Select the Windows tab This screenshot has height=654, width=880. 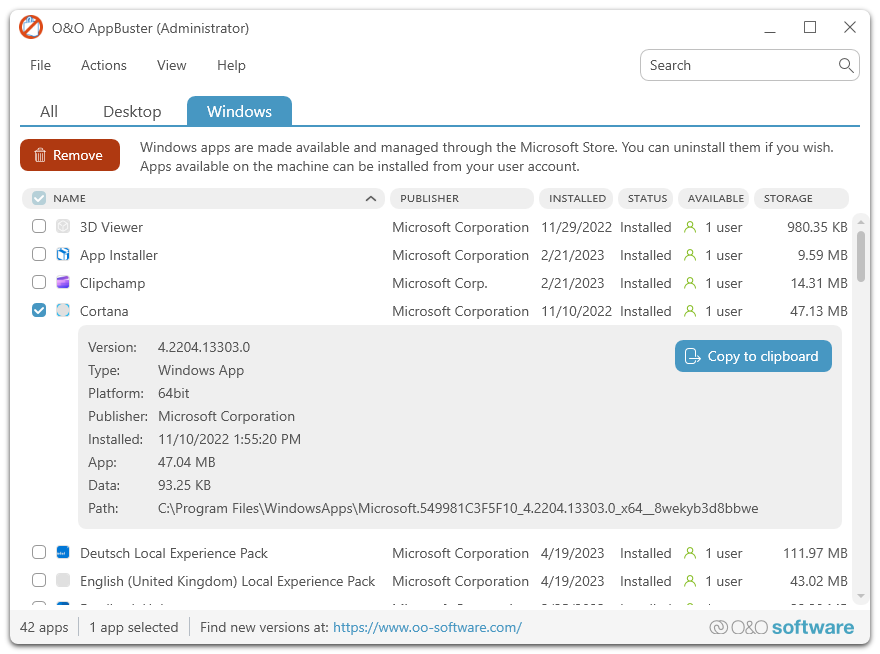coord(239,111)
